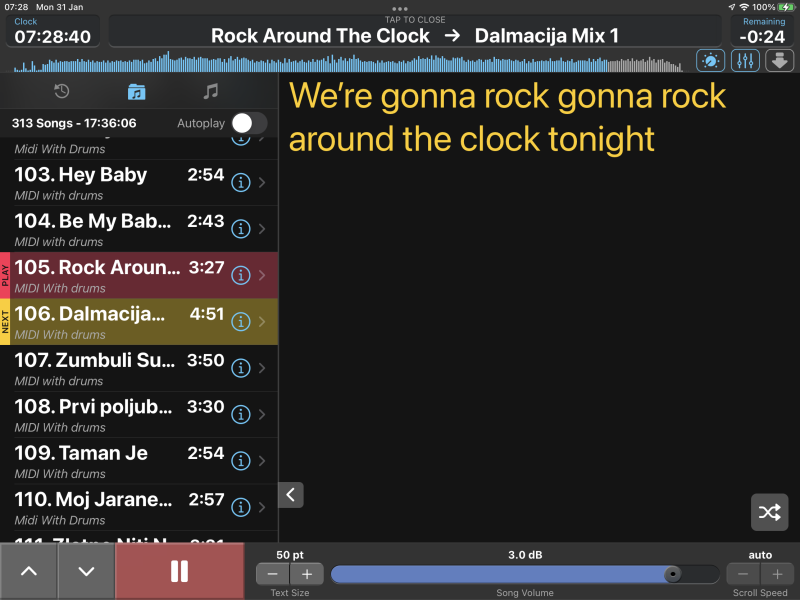Image resolution: width=800 pixels, height=600 pixels.
Task: Open the mixer sliders icon
Action: tap(745, 61)
